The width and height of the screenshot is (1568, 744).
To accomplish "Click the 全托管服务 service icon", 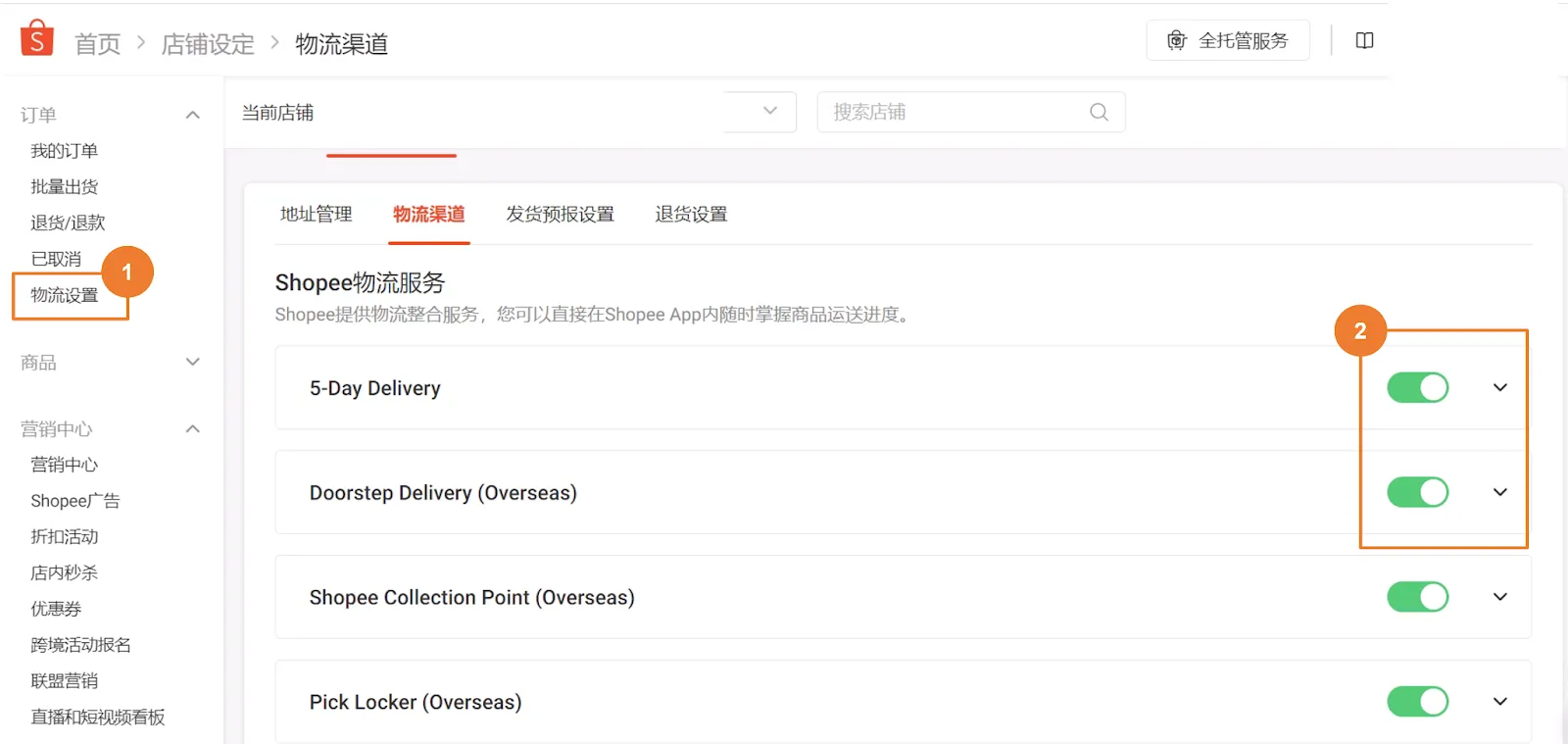I will click(x=1177, y=40).
